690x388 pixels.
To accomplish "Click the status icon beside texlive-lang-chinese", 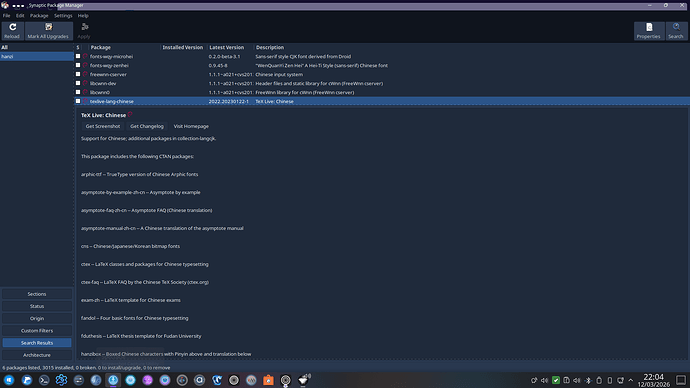I will 85,101.
